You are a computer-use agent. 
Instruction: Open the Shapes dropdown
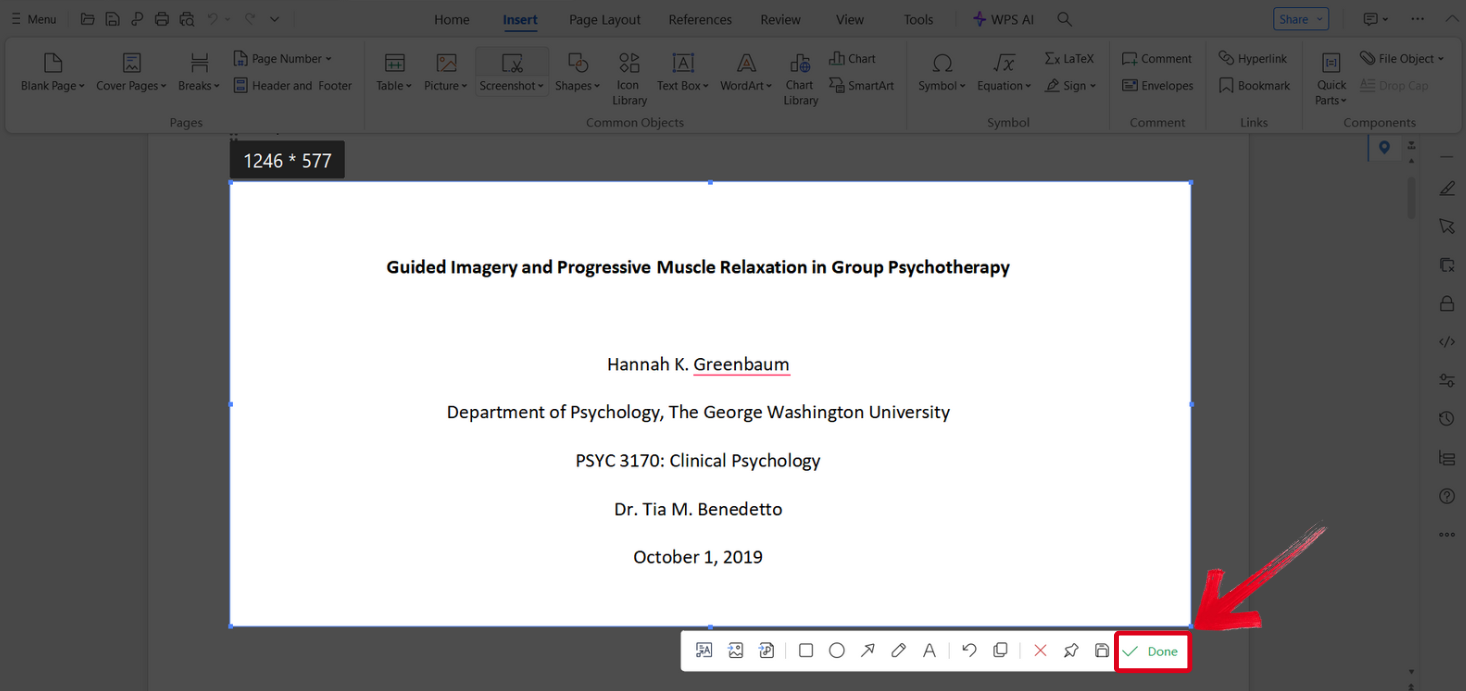coord(578,73)
